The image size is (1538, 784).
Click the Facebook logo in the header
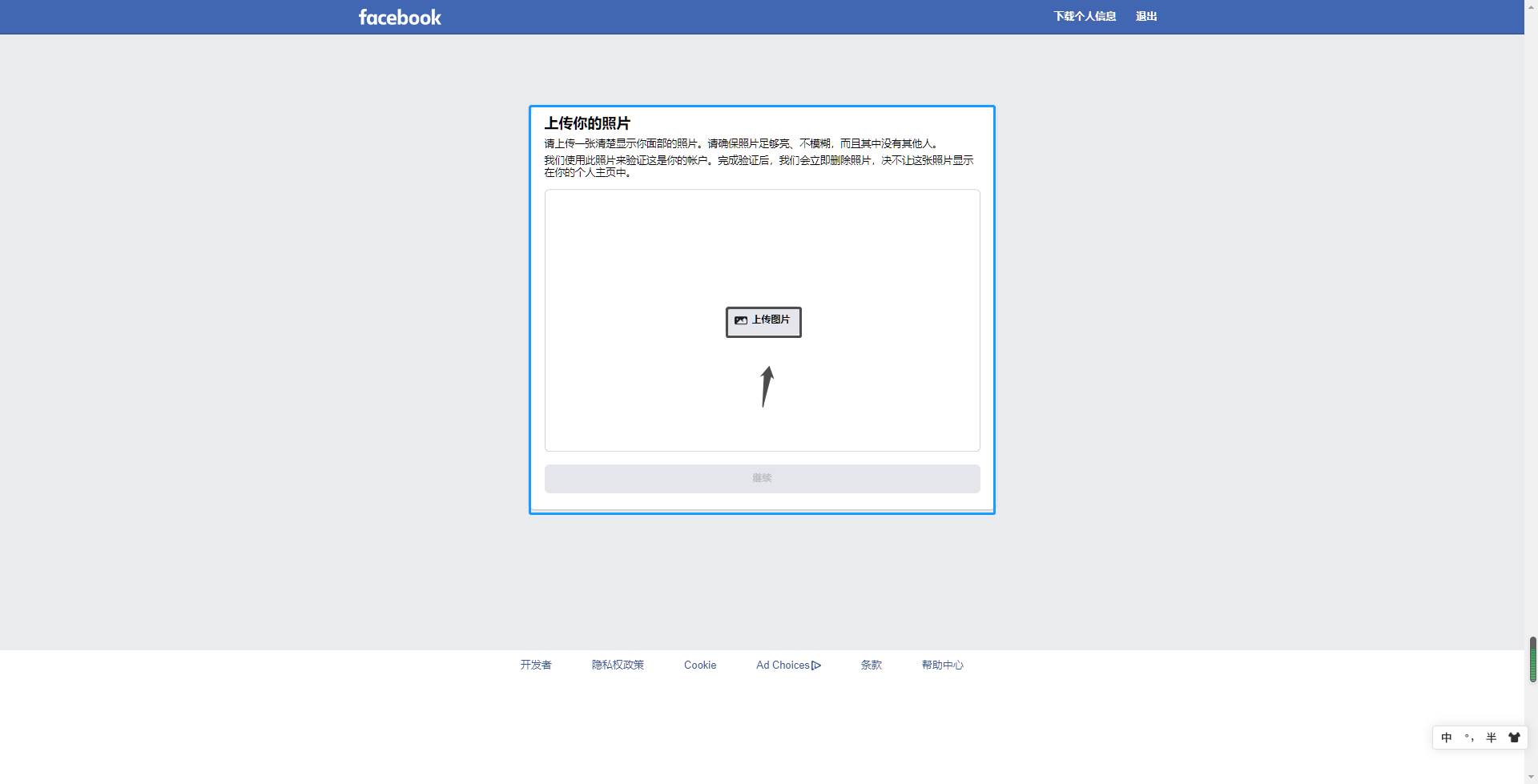pyautogui.click(x=400, y=17)
